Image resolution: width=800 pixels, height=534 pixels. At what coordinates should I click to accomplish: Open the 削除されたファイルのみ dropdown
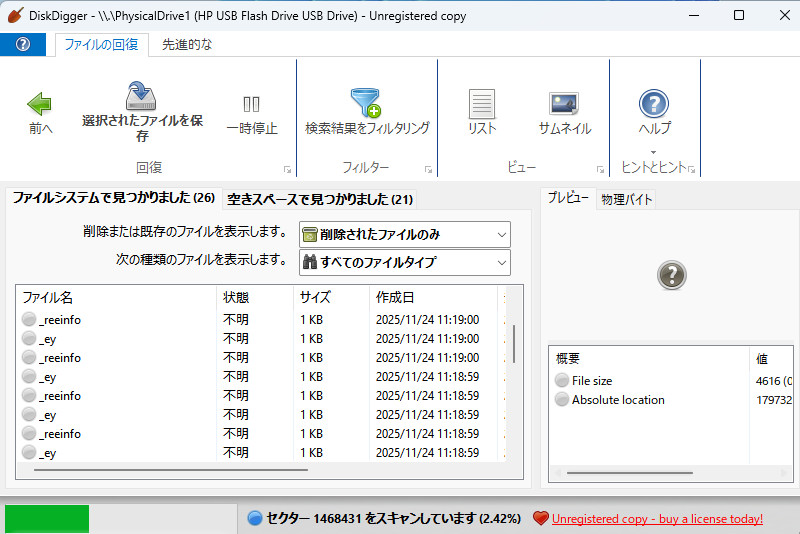click(405, 235)
